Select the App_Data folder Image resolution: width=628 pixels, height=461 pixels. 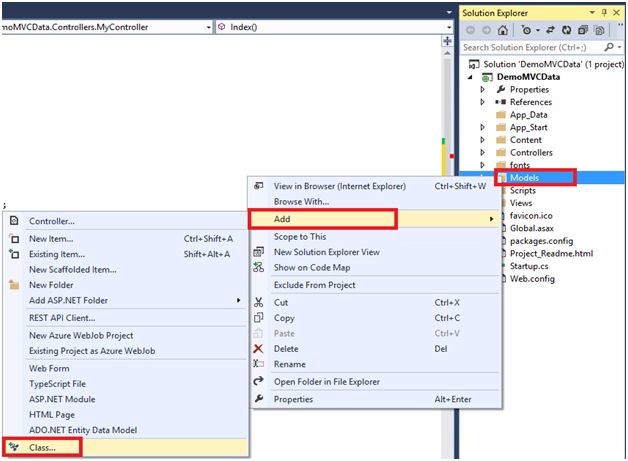(x=528, y=115)
